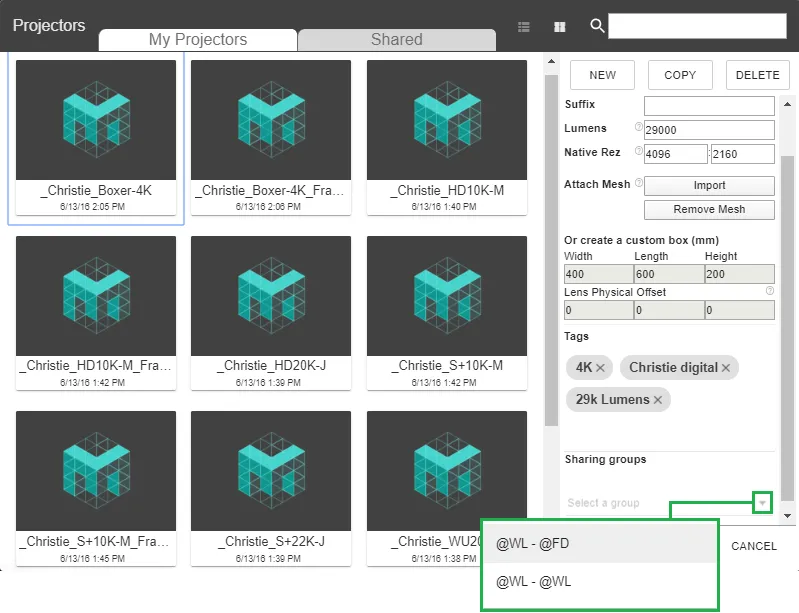This screenshot has height=613, width=799.
Task: Switch to list view icon
Action: coord(524,27)
